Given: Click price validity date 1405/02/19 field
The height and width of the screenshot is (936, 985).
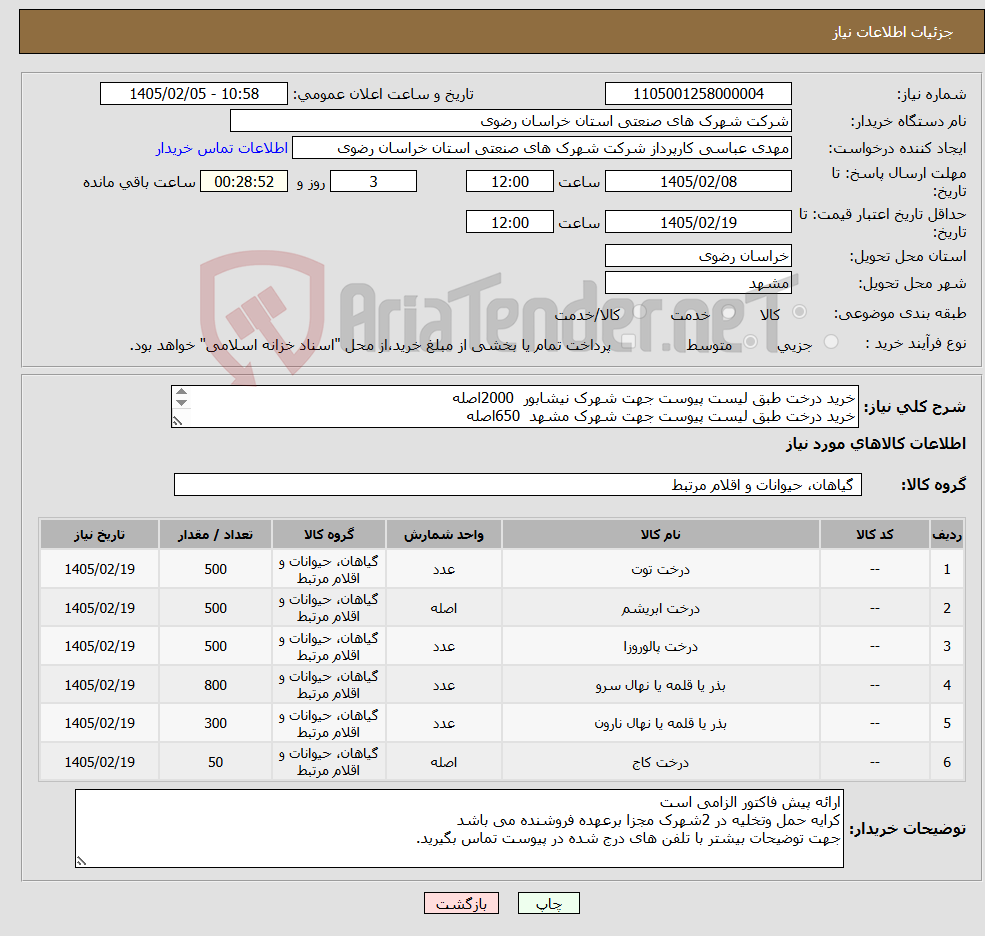Looking at the screenshot, I should pyautogui.click(x=698, y=222).
